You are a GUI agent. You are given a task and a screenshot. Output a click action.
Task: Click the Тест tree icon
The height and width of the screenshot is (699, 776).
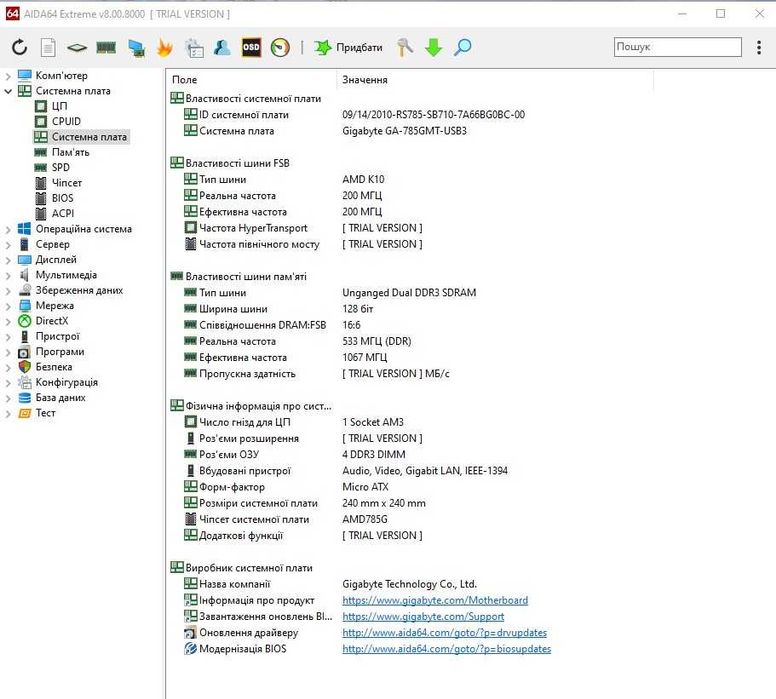24,413
